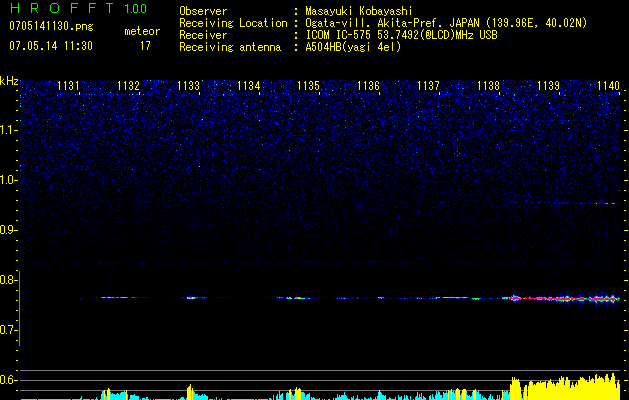The image size is (629, 400).
Task: Click the strong red echo trace near 1139
Action: click(566, 298)
